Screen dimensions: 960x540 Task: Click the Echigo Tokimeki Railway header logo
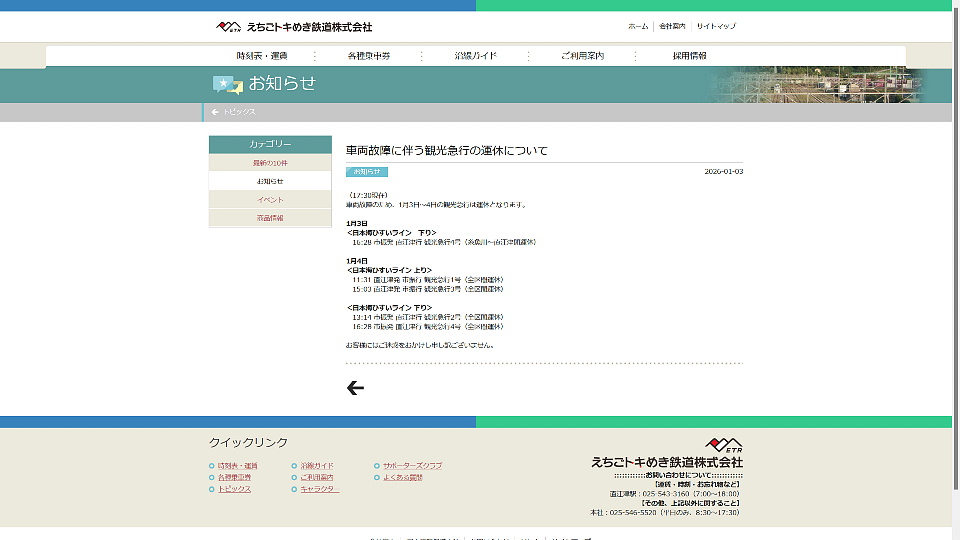[x=294, y=27]
